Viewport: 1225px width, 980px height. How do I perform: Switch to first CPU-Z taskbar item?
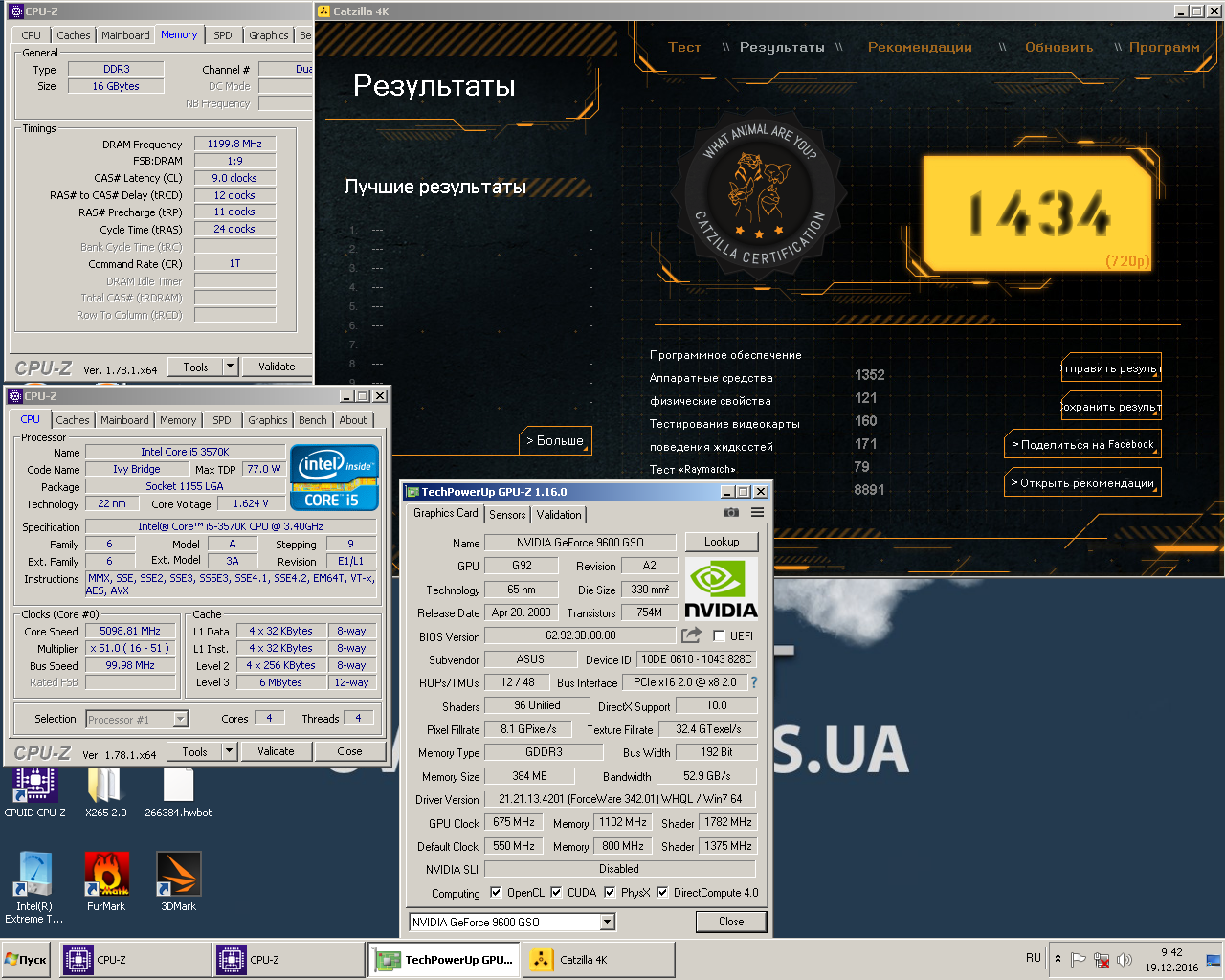(x=136, y=960)
